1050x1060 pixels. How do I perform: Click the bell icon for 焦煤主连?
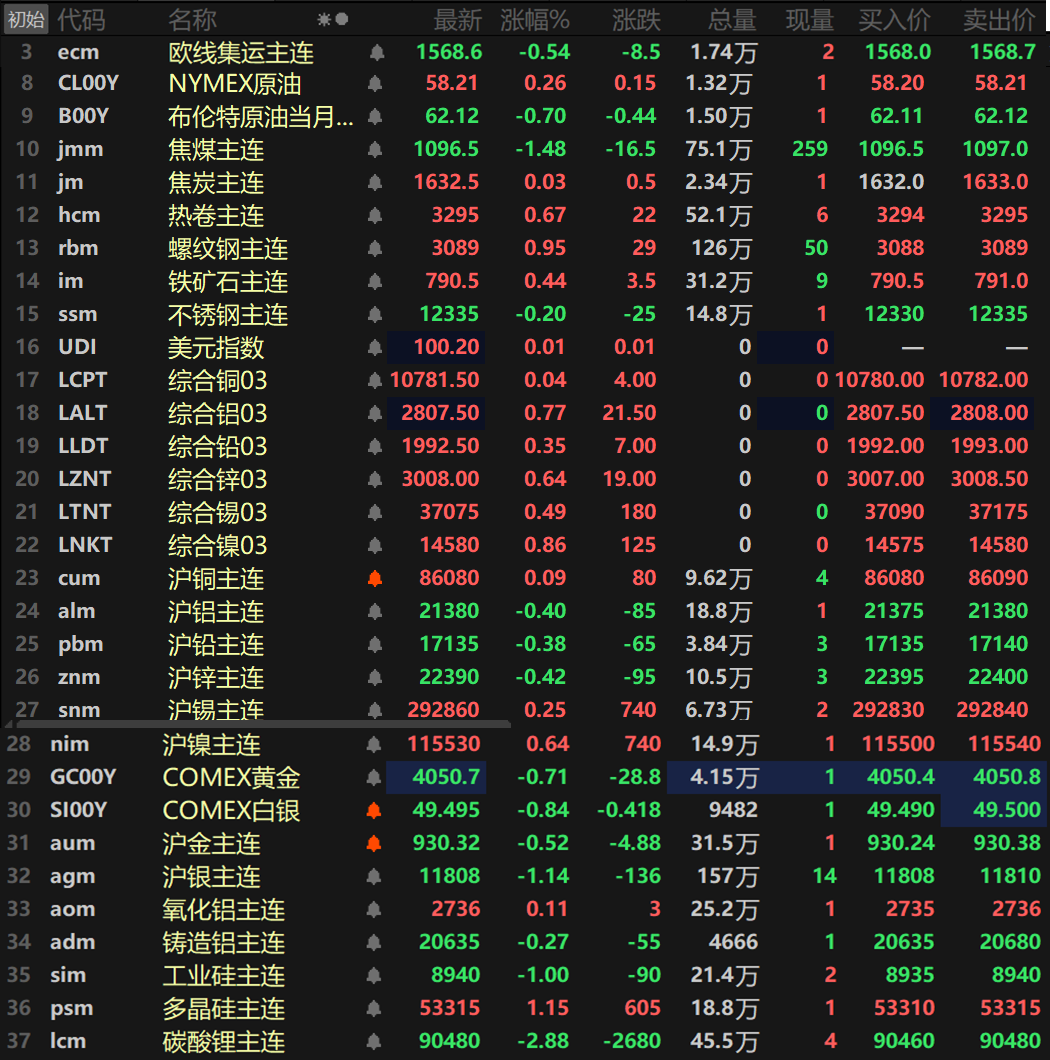[375, 150]
